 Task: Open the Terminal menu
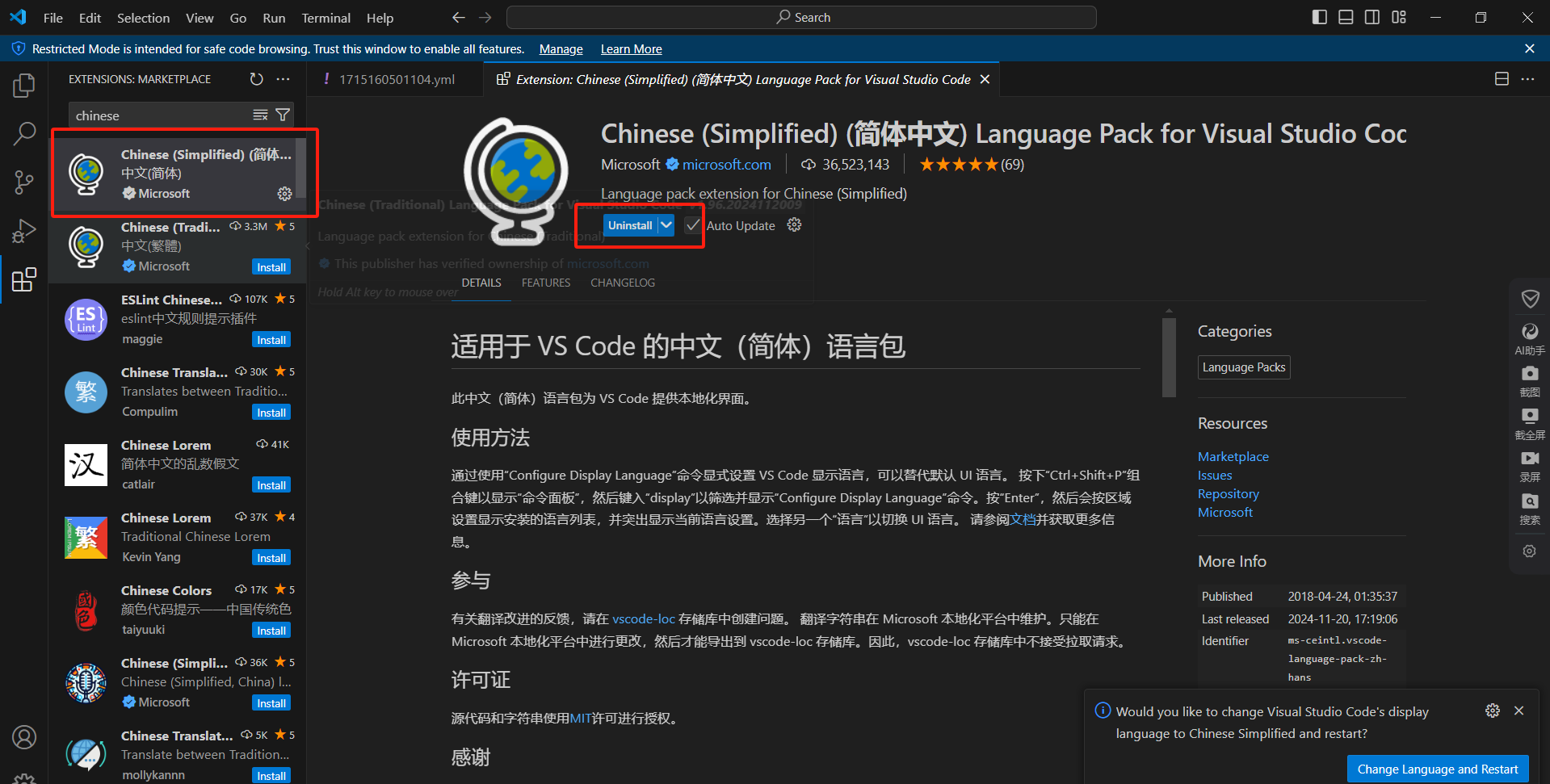pos(326,18)
